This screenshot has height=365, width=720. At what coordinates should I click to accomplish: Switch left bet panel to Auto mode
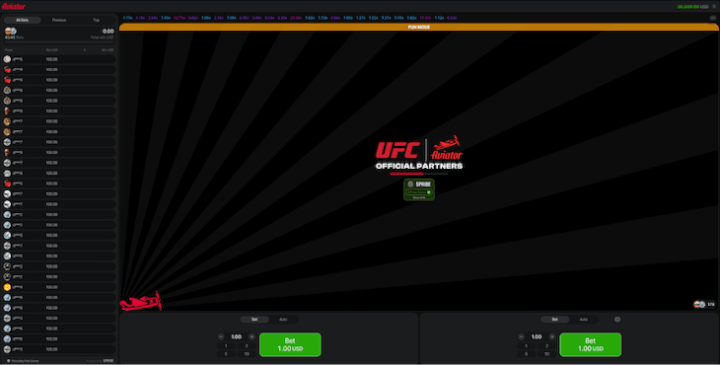pyautogui.click(x=283, y=319)
